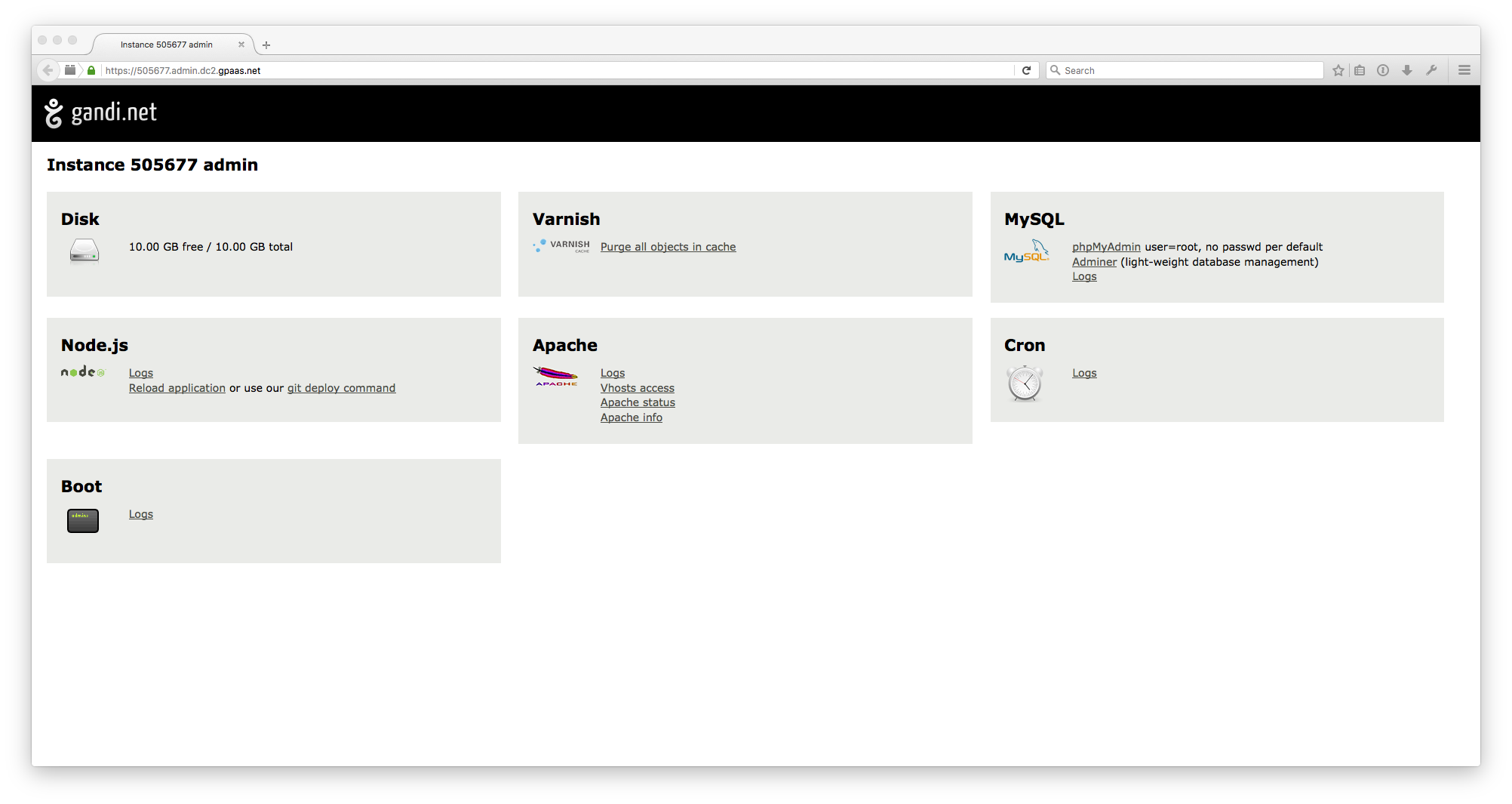Click the Cron section heading

[1025, 345]
